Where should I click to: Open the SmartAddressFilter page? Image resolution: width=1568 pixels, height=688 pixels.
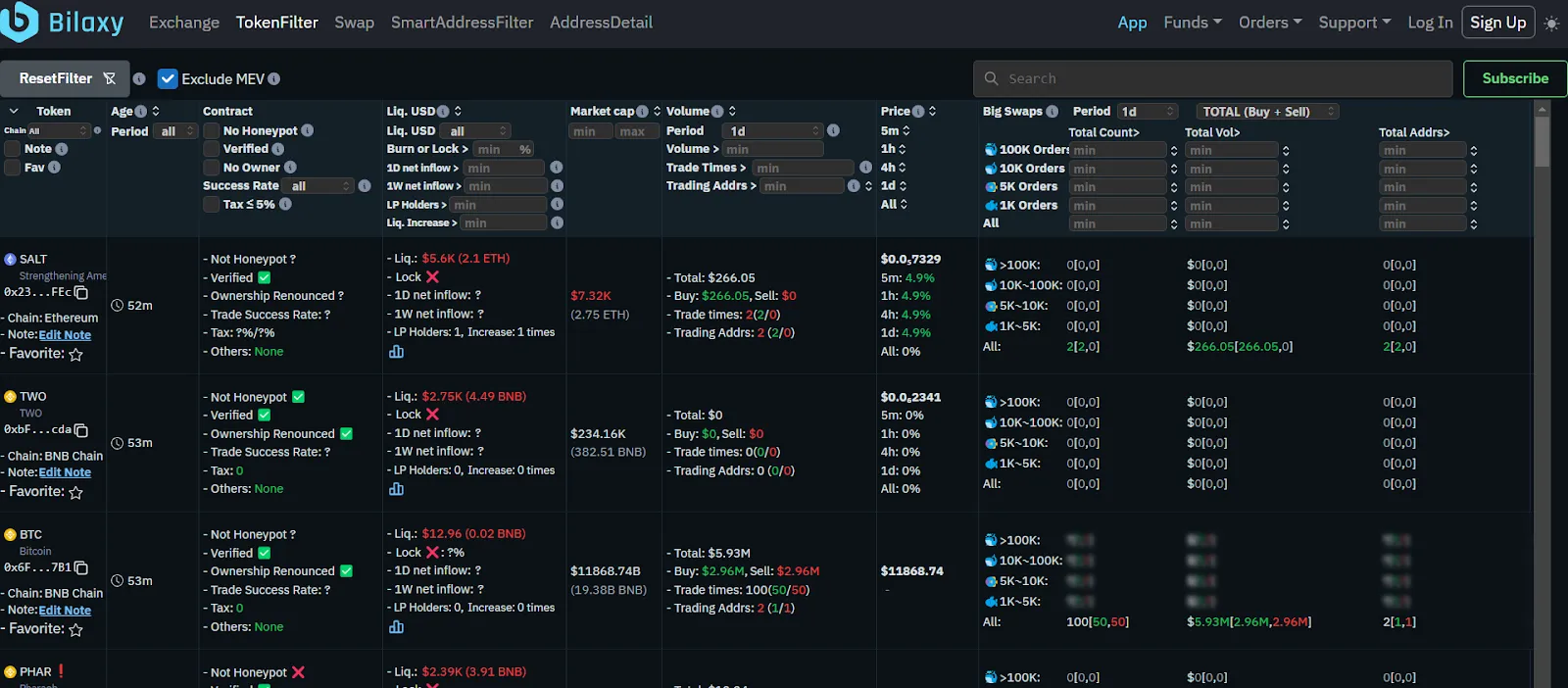462,22
